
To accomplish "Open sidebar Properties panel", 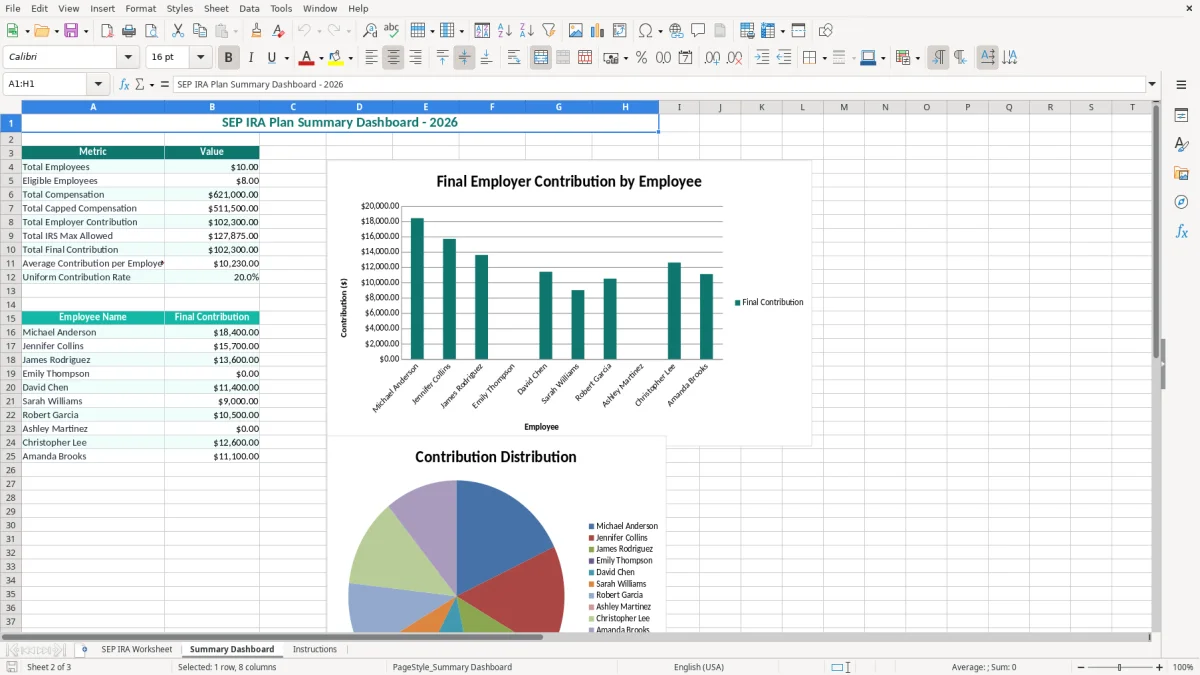I will point(1181,116).
